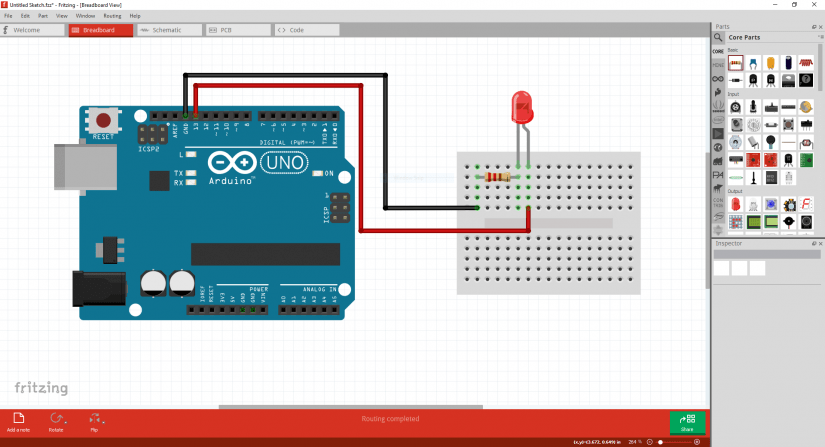Select the red LED on the breadboard
825x447 pixels.
click(522, 108)
